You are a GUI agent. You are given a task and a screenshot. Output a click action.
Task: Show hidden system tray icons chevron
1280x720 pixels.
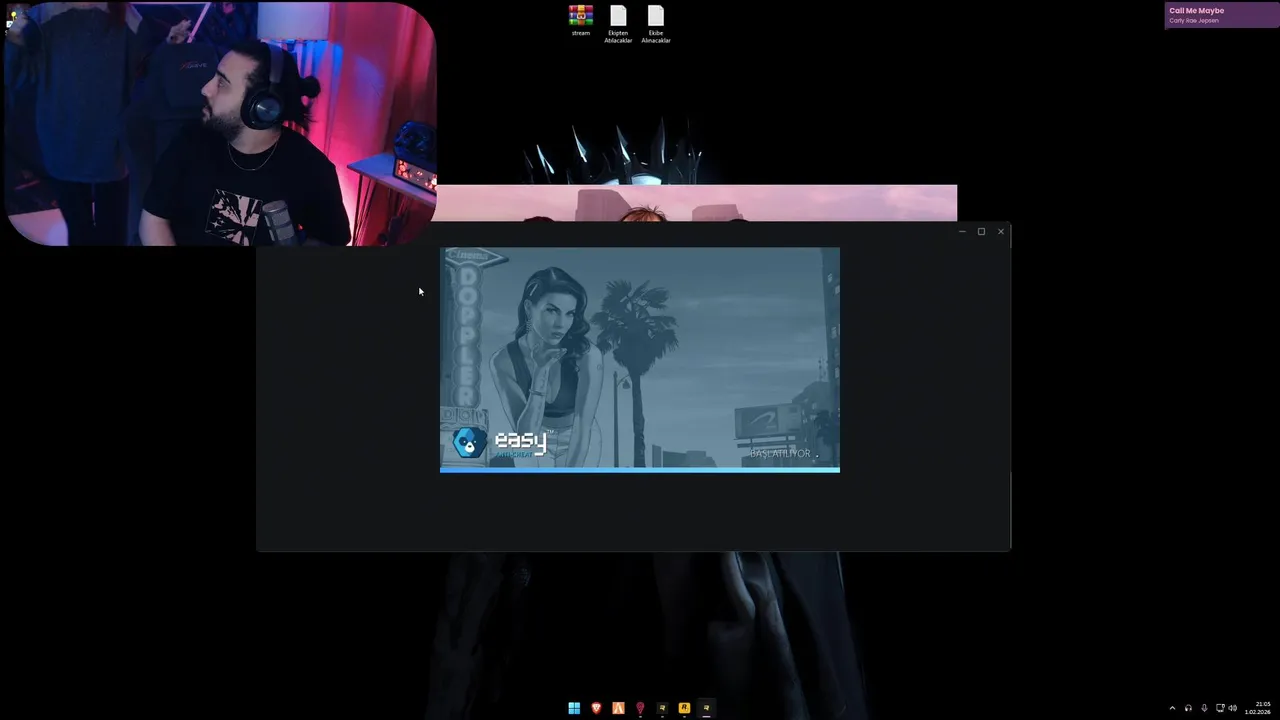coord(1172,708)
